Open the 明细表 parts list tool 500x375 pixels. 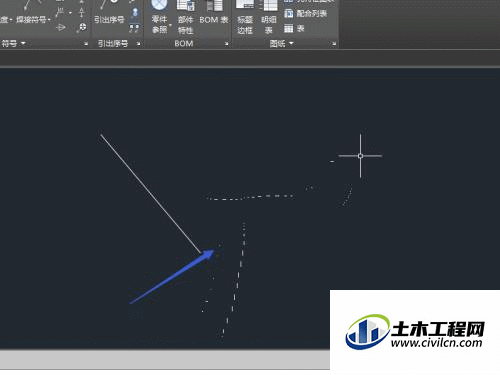click(x=269, y=17)
